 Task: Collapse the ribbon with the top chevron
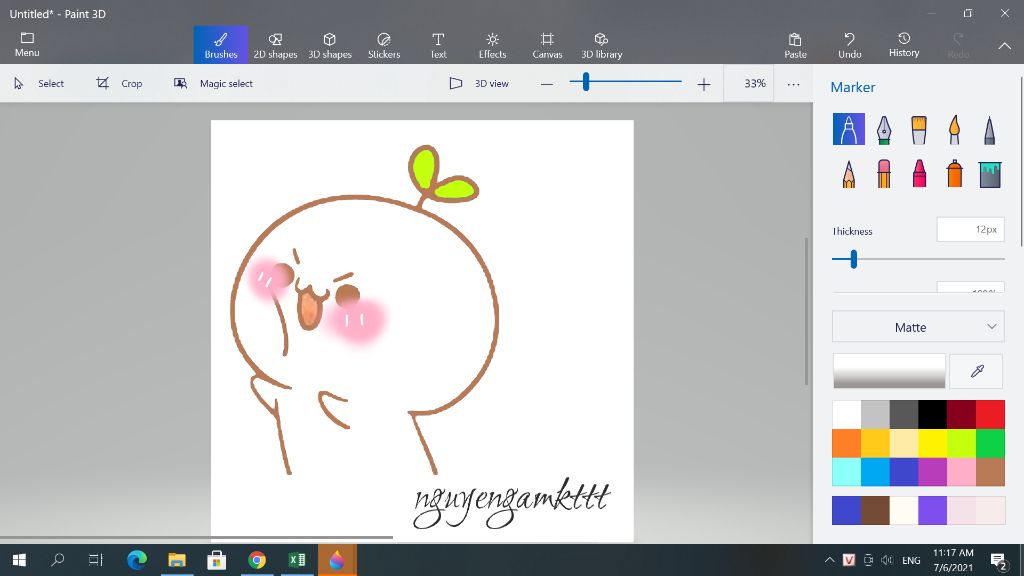tap(1004, 46)
